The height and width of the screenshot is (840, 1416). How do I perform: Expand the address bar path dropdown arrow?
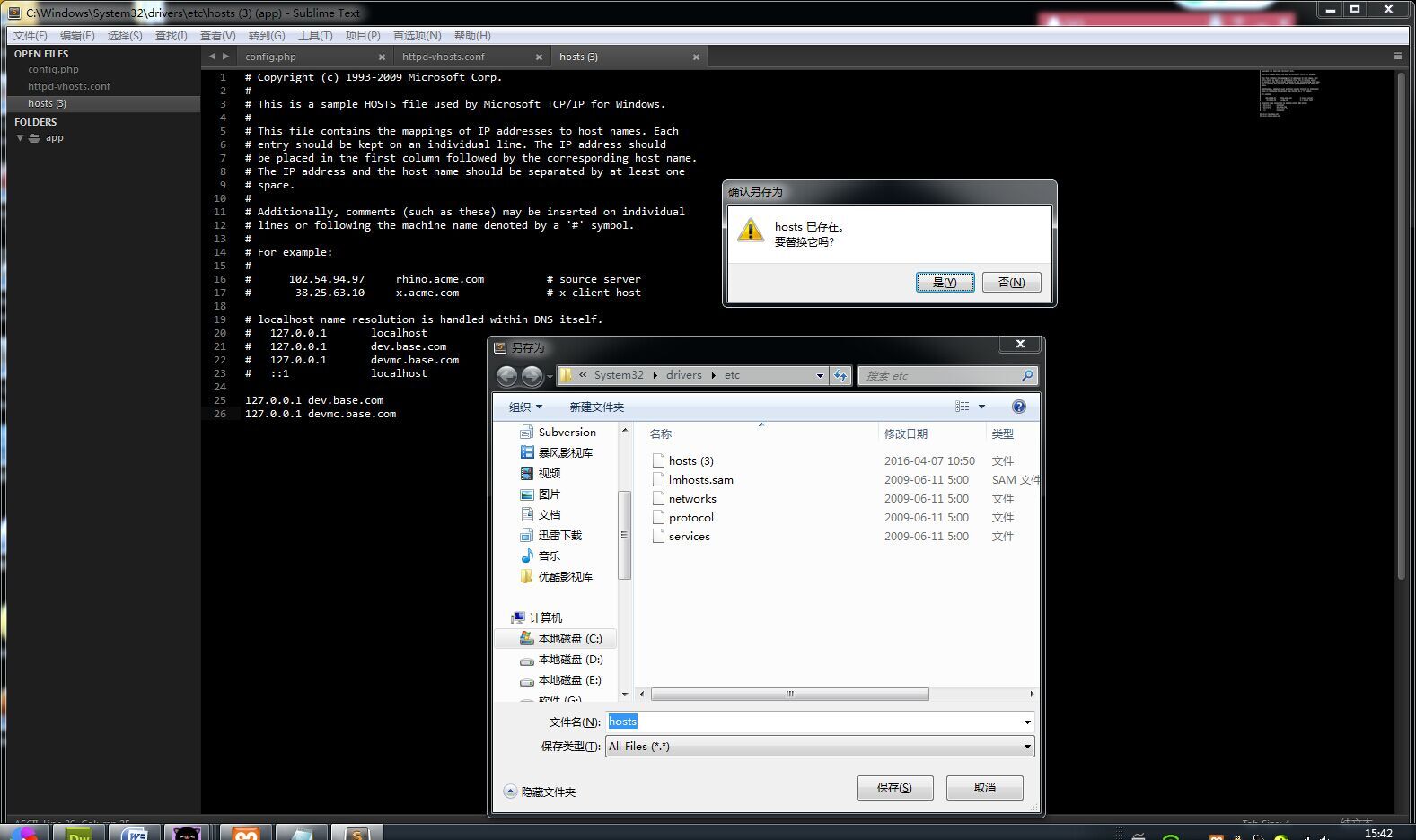[x=820, y=376]
